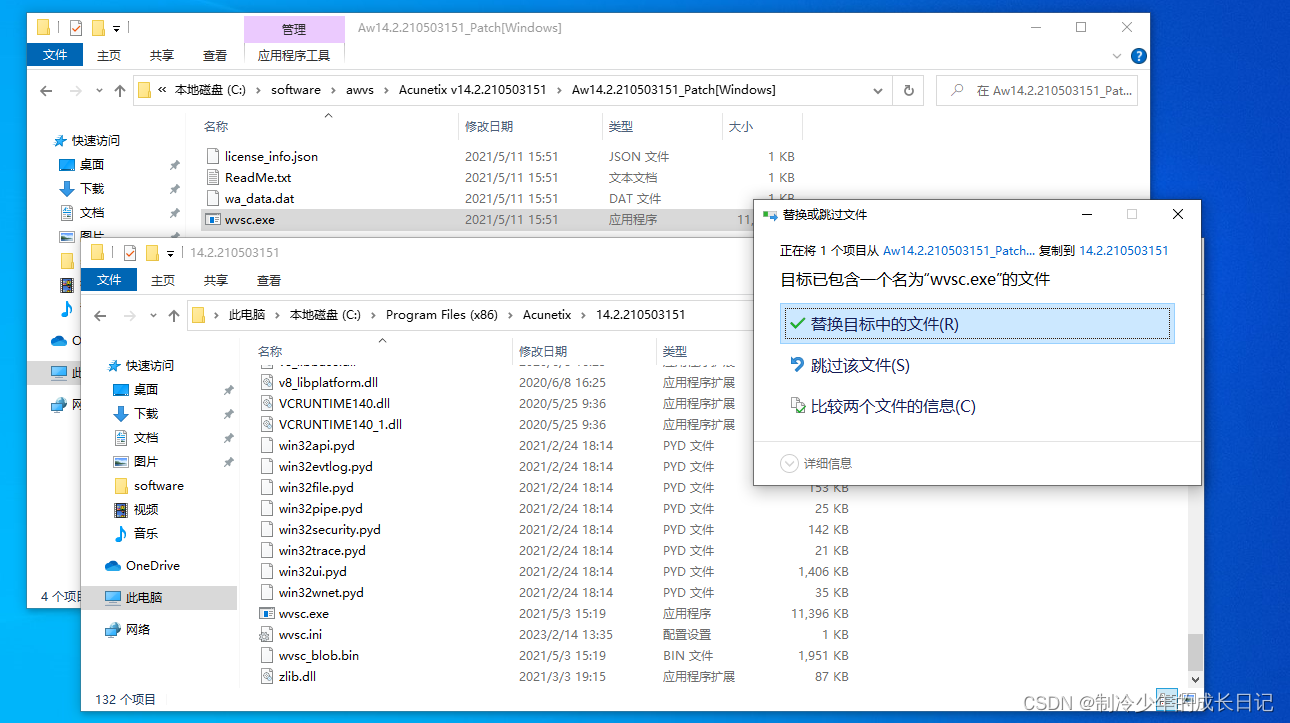The image size is (1290, 723).
Task: Expand the 详细信息 section in dialog
Action: [816, 463]
